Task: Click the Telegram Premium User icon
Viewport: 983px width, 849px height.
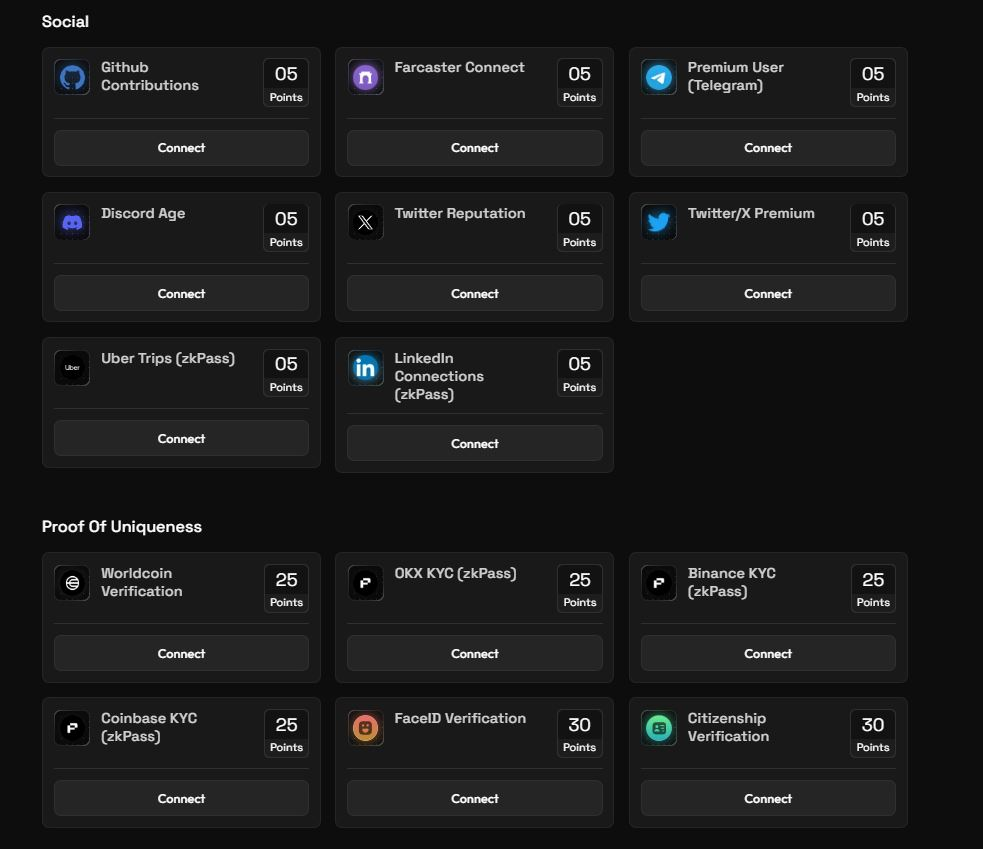Action: point(659,77)
